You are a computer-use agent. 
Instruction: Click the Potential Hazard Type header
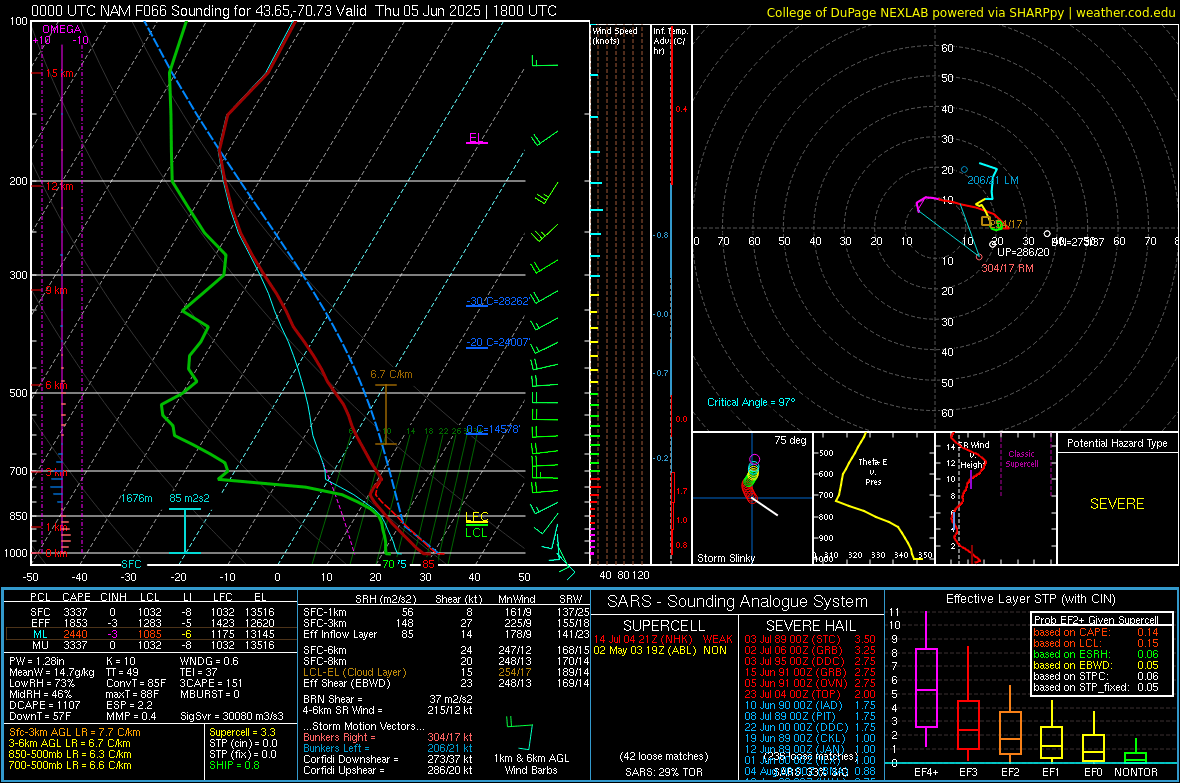pos(1118,443)
